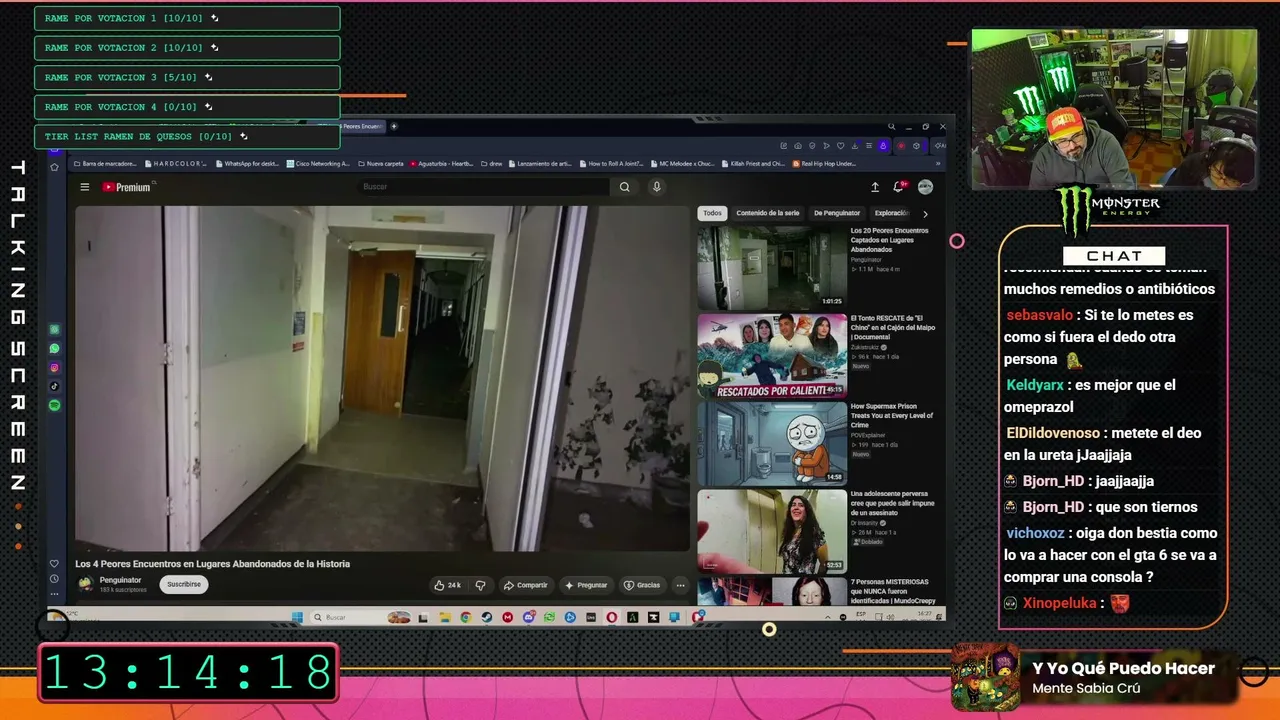Open the 'Nueva carpeta' bookmark folder
This screenshot has height=720, width=1280.
(x=381, y=163)
